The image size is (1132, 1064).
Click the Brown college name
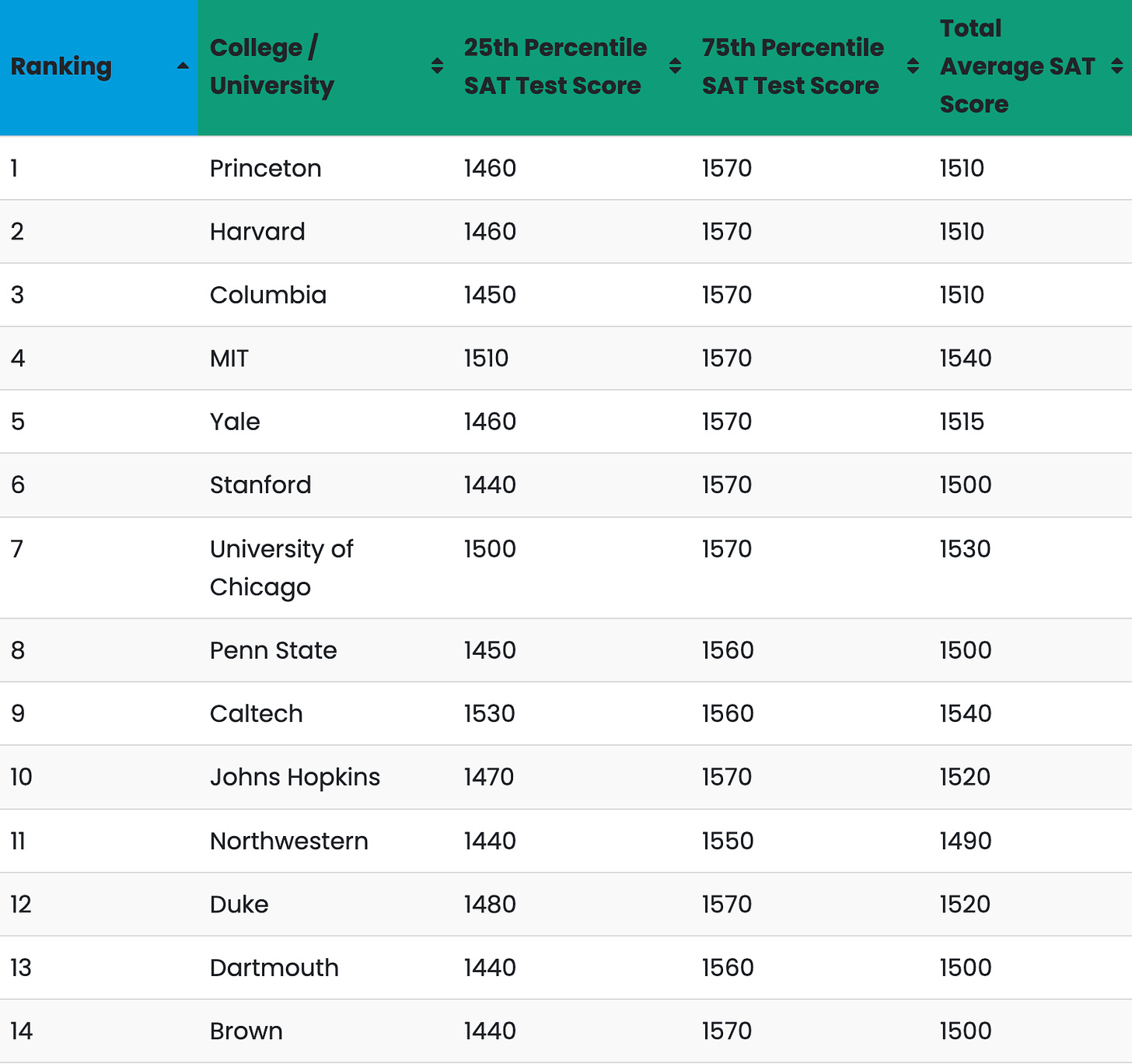246,1031
